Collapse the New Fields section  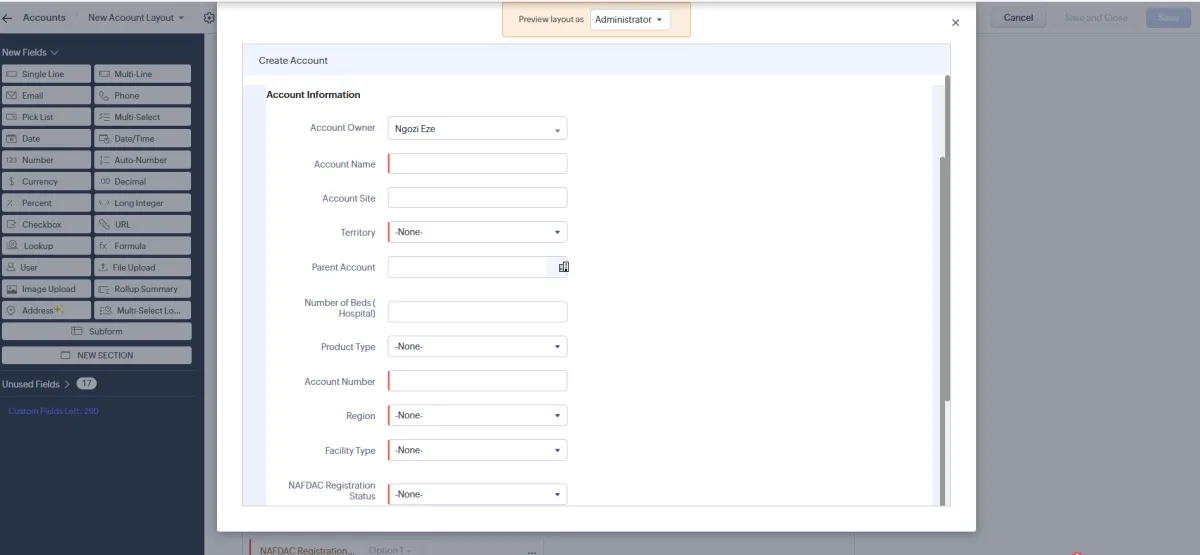(30, 52)
